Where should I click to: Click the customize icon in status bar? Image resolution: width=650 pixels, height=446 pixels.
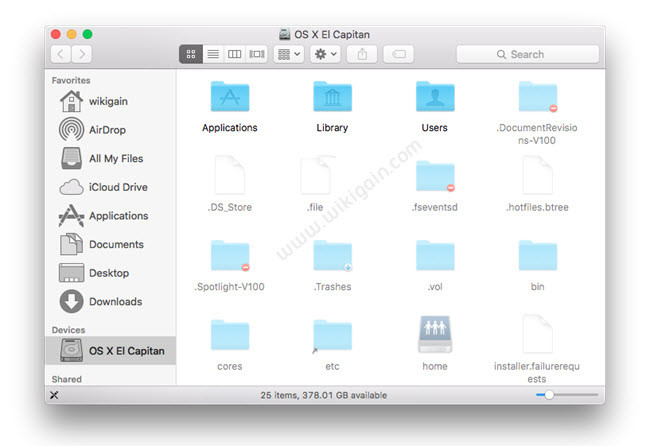(54, 395)
